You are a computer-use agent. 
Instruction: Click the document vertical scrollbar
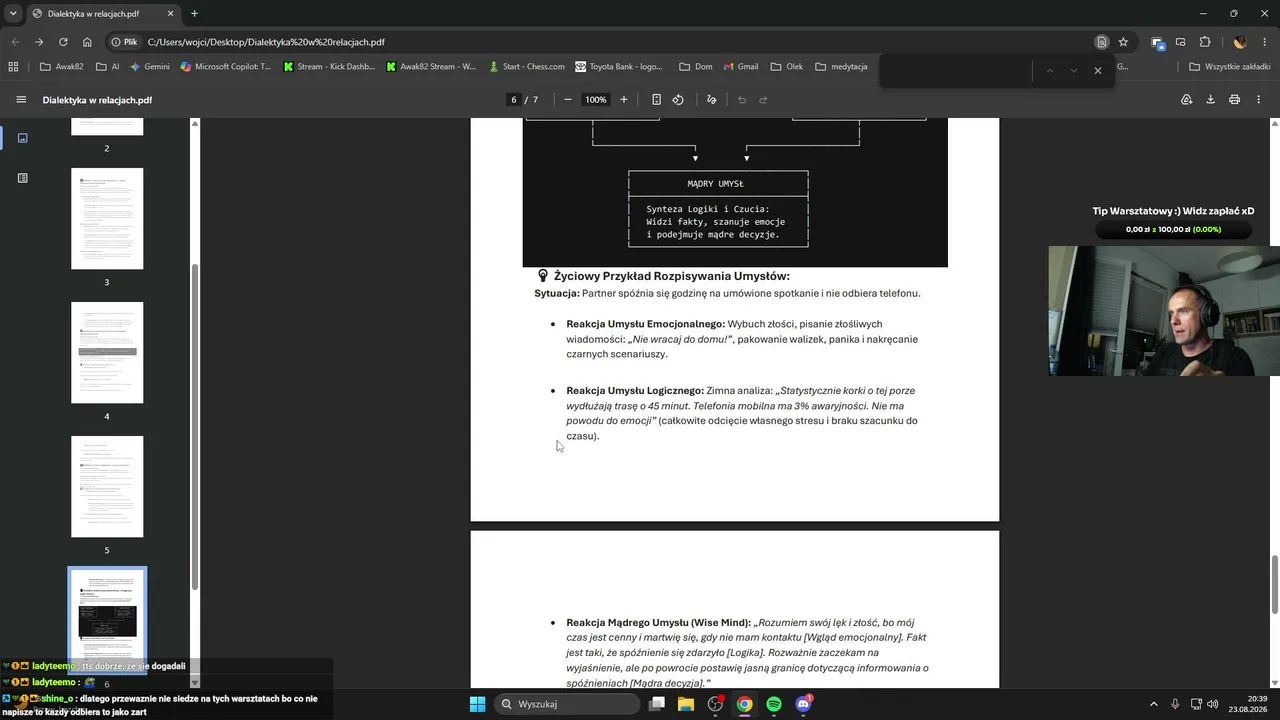click(x=1273, y=586)
